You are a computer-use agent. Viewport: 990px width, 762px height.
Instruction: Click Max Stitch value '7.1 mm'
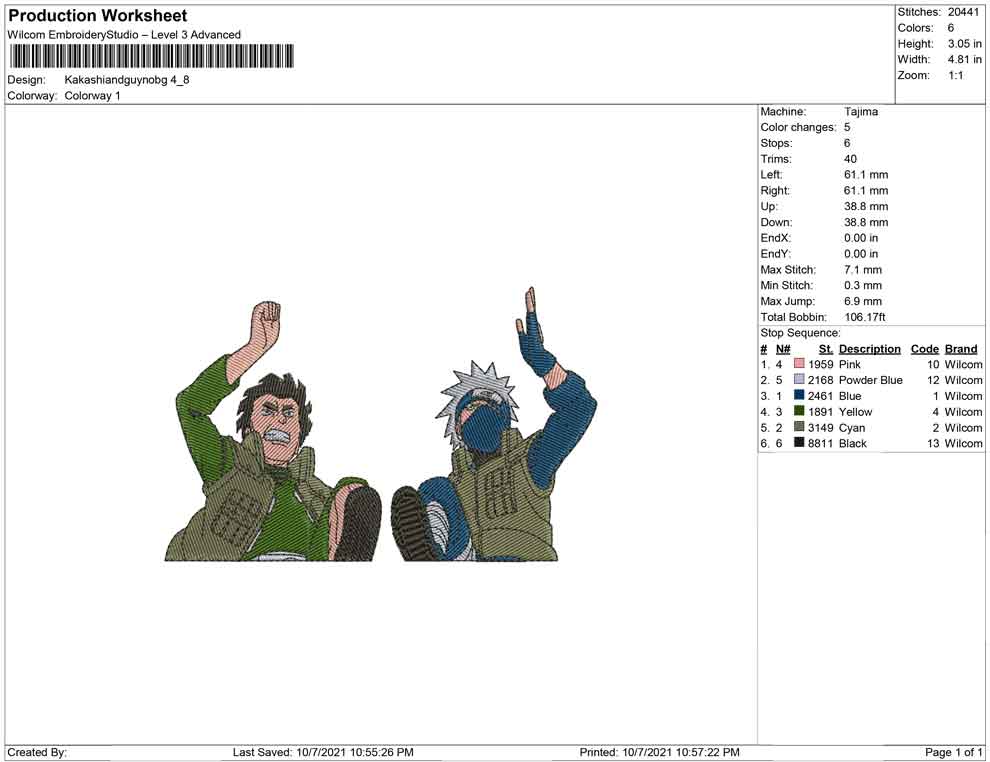tap(863, 270)
